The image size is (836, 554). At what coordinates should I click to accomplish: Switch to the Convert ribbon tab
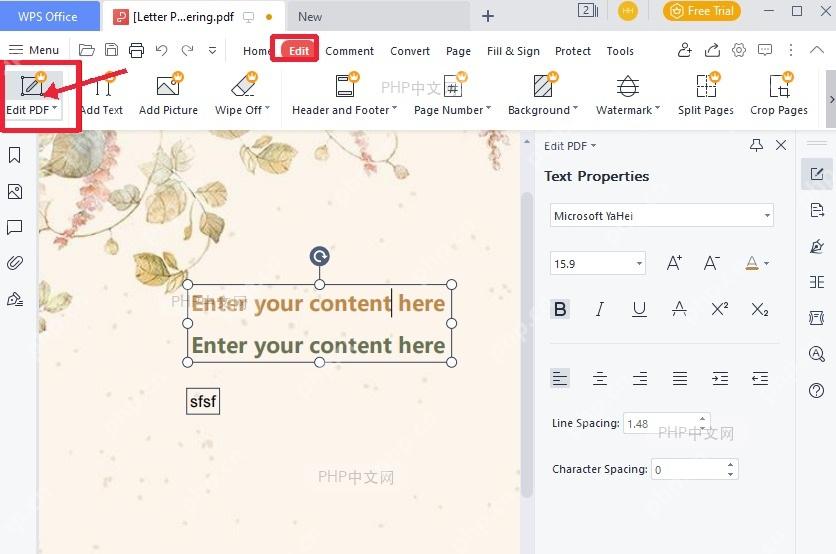click(409, 51)
